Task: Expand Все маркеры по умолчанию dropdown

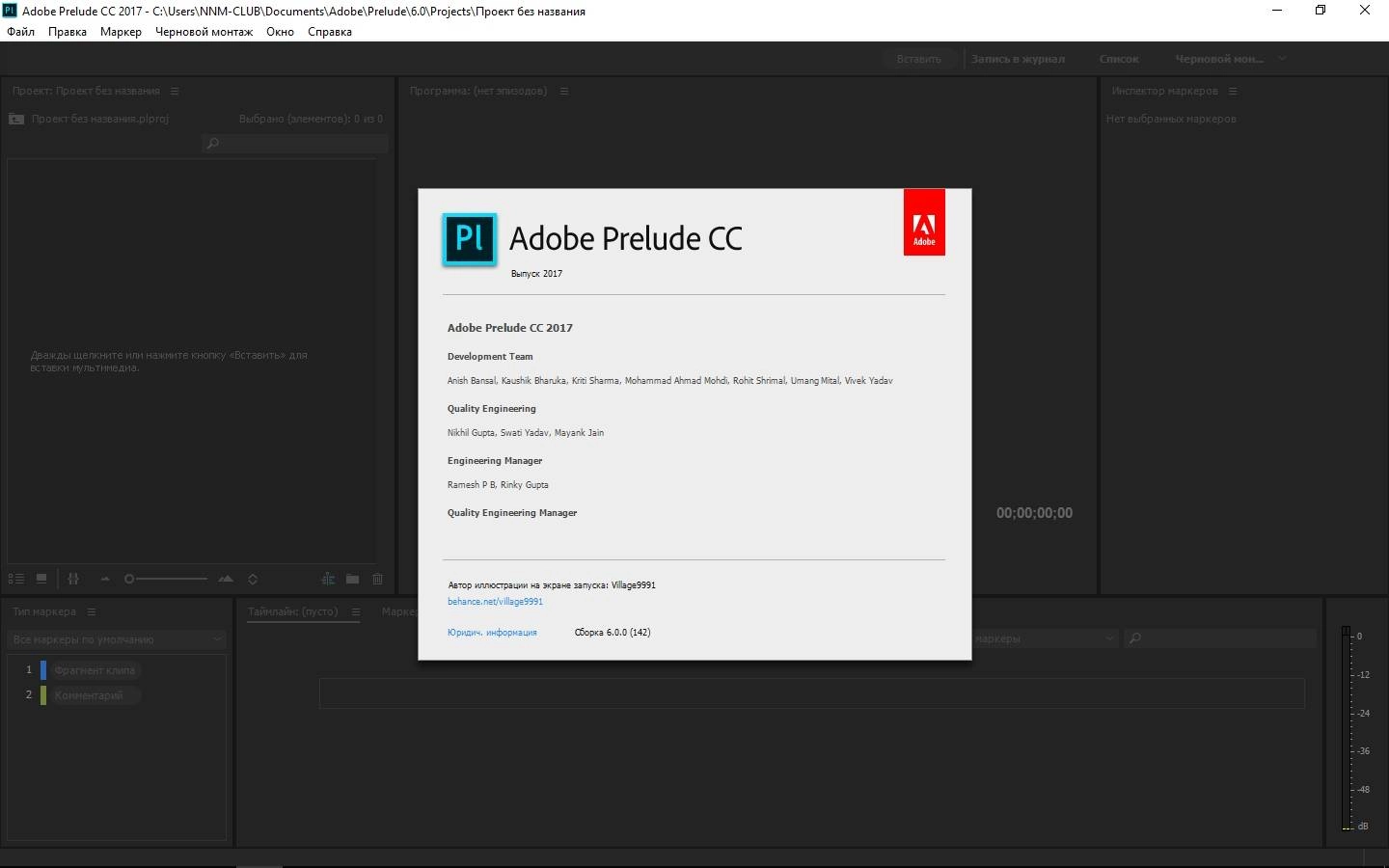Action: [117, 639]
